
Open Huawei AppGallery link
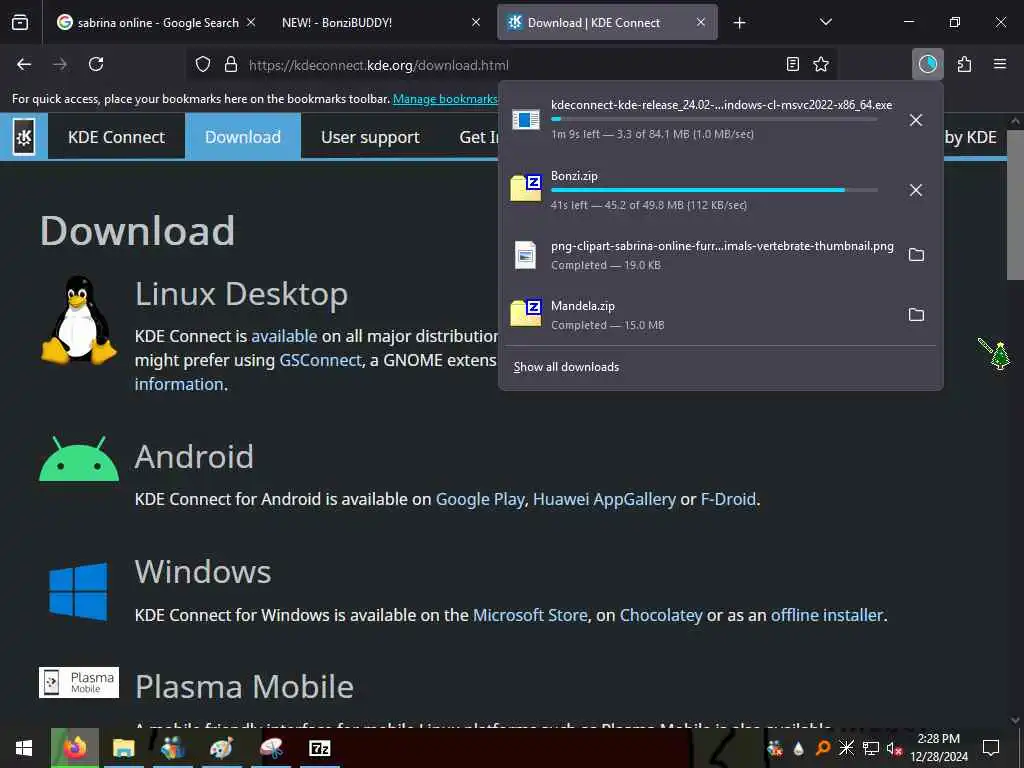pyautogui.click(x=604, y=500)
